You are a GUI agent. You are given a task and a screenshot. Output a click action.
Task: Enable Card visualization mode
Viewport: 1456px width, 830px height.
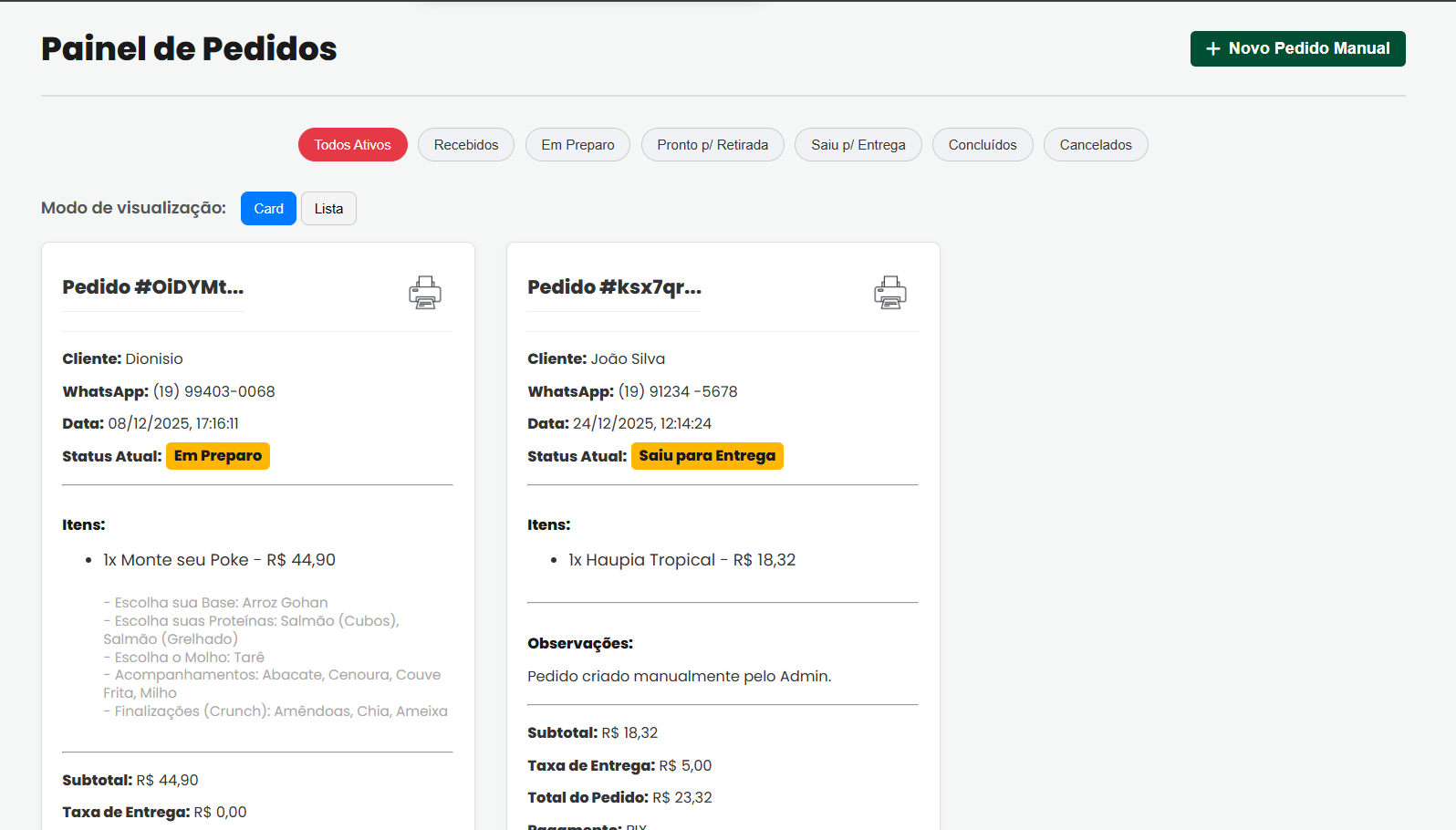click(x=268, y=209)
